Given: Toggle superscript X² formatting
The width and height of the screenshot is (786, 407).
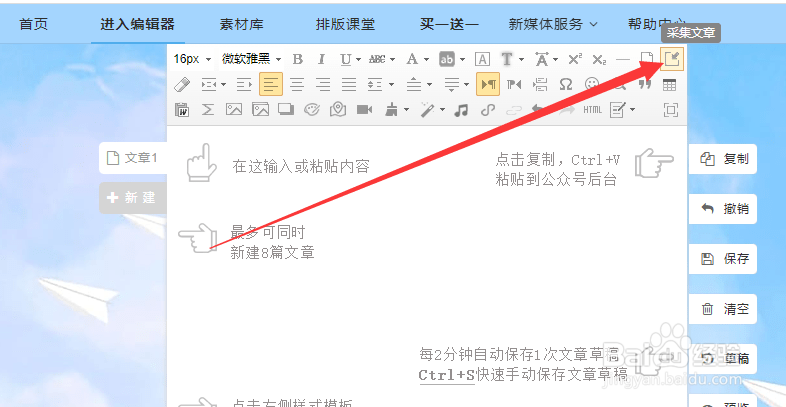Looking at the screenshot, I should tap(574, 59).
